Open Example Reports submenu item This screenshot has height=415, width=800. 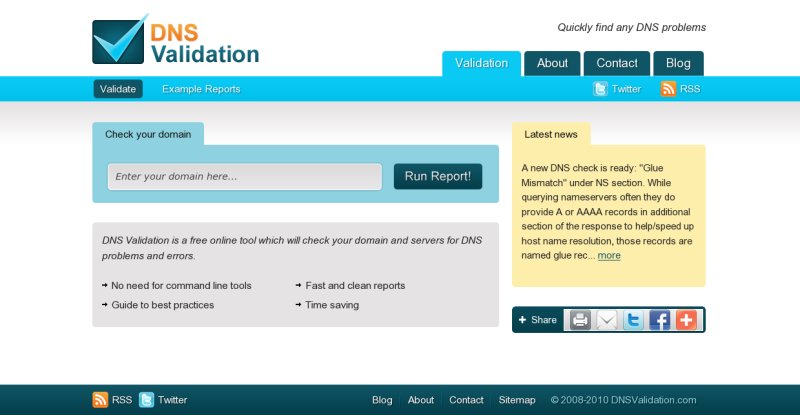[201, 89]
